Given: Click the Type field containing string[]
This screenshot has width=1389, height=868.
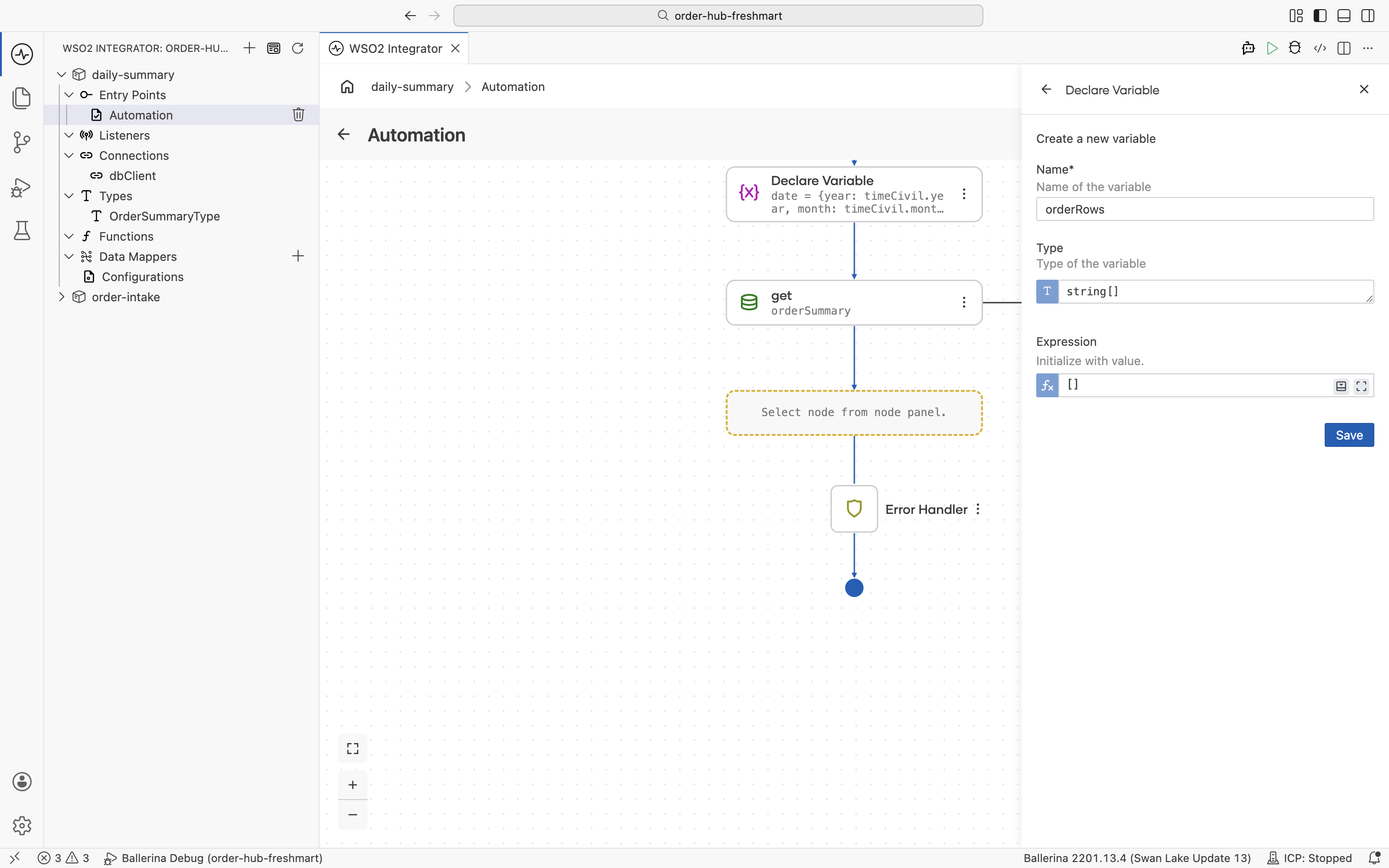Looking at the screenshot, I should click(1216, 292).
